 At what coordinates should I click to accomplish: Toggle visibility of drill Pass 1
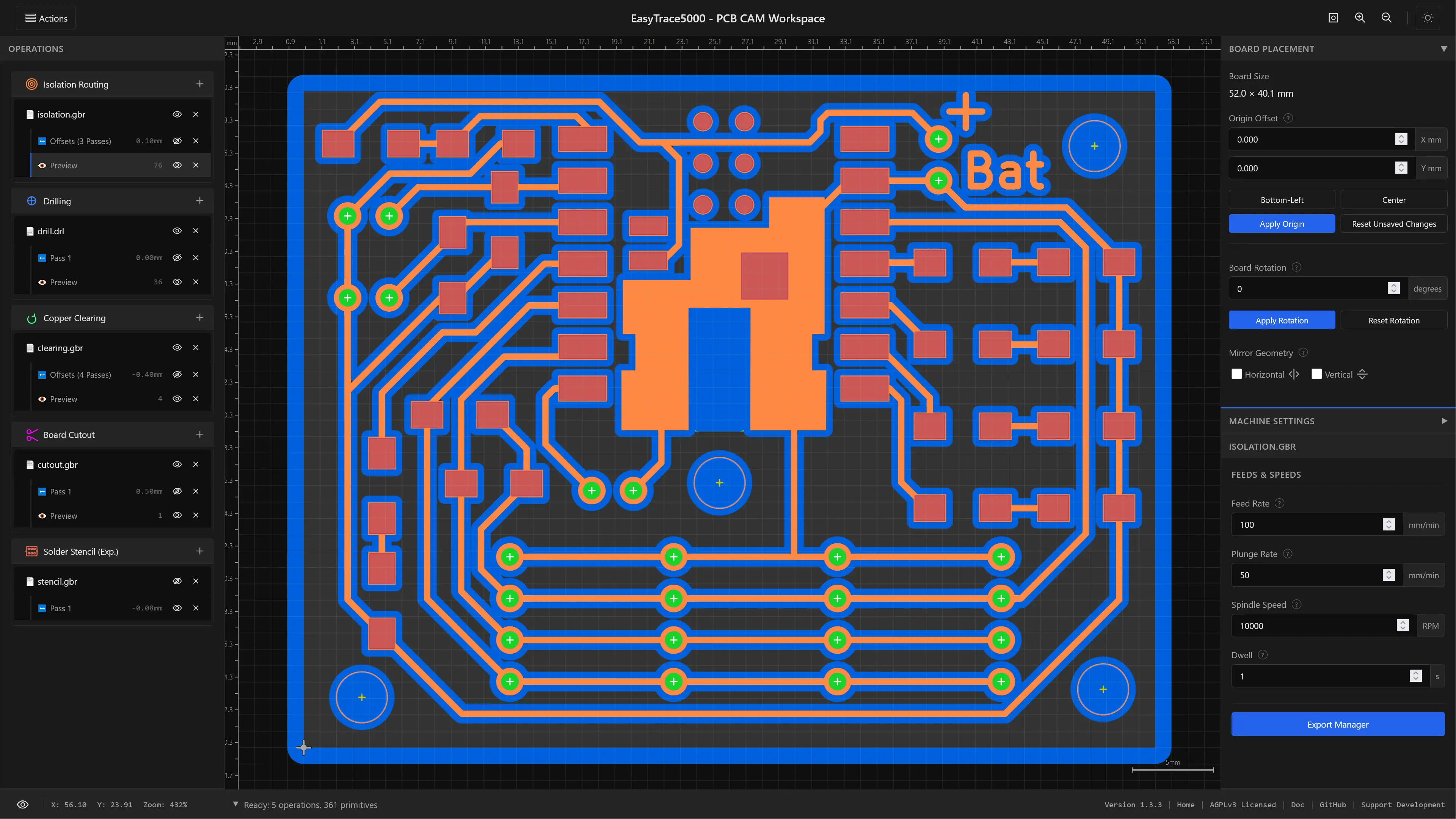coord(177,258)
